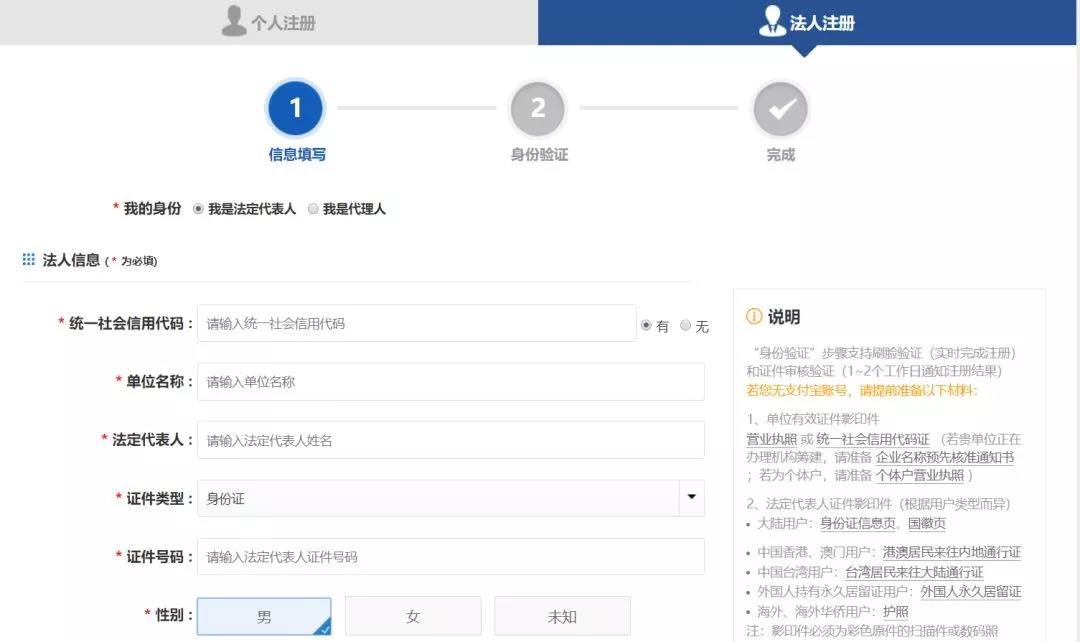The width and height of the screenshot is (1080, 642).
Task: Click the 说明 info icon
Action: 754,317
